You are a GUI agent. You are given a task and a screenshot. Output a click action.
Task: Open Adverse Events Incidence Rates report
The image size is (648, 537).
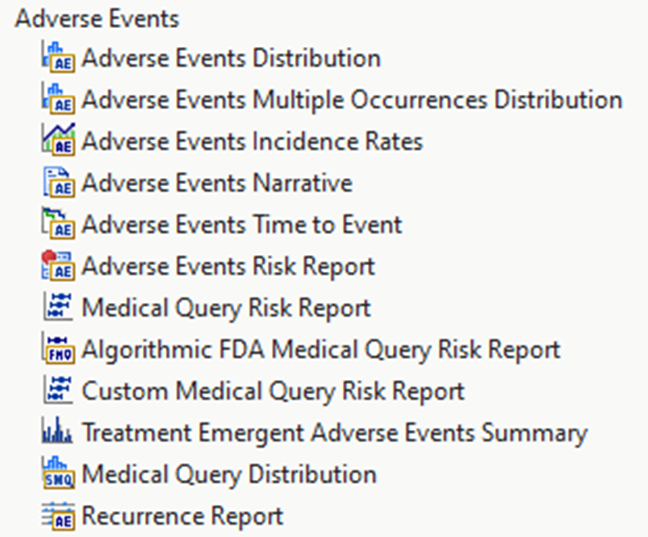[x=252, y=142]
